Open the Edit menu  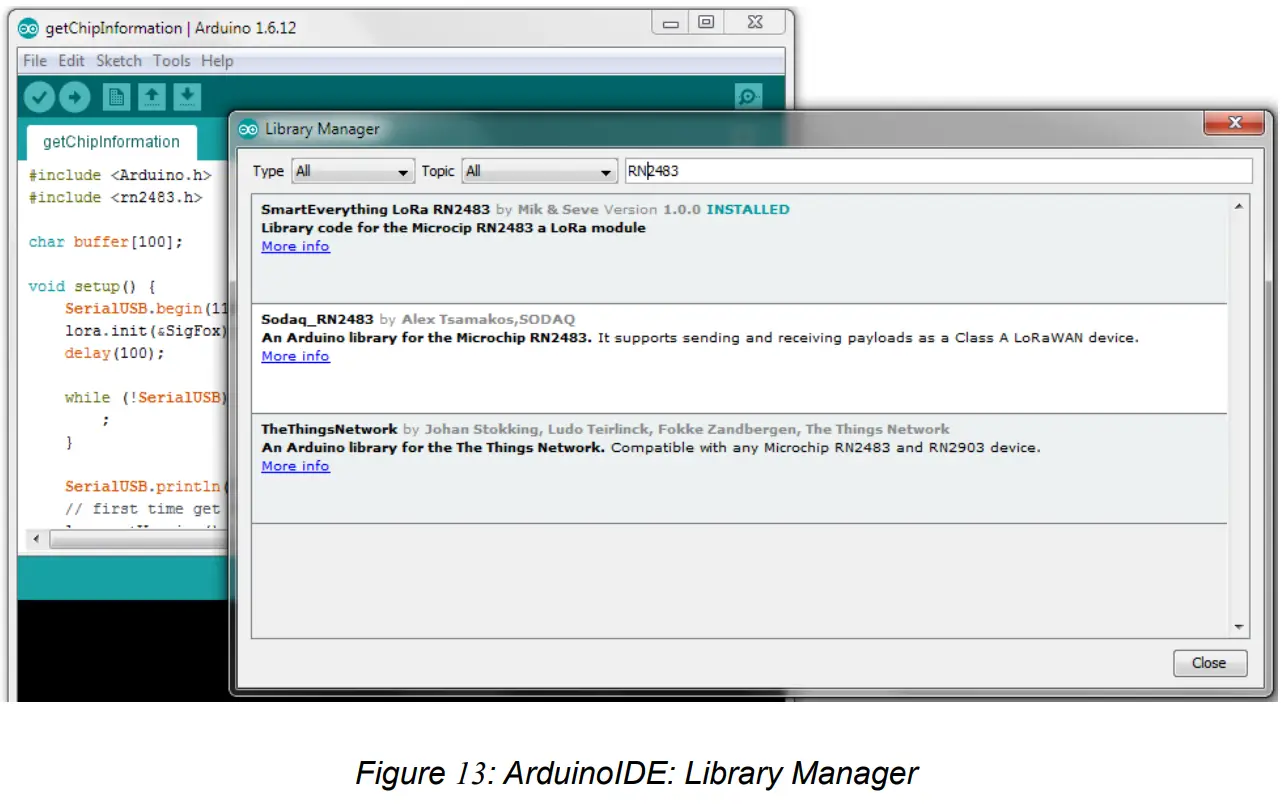pos(71,61)
